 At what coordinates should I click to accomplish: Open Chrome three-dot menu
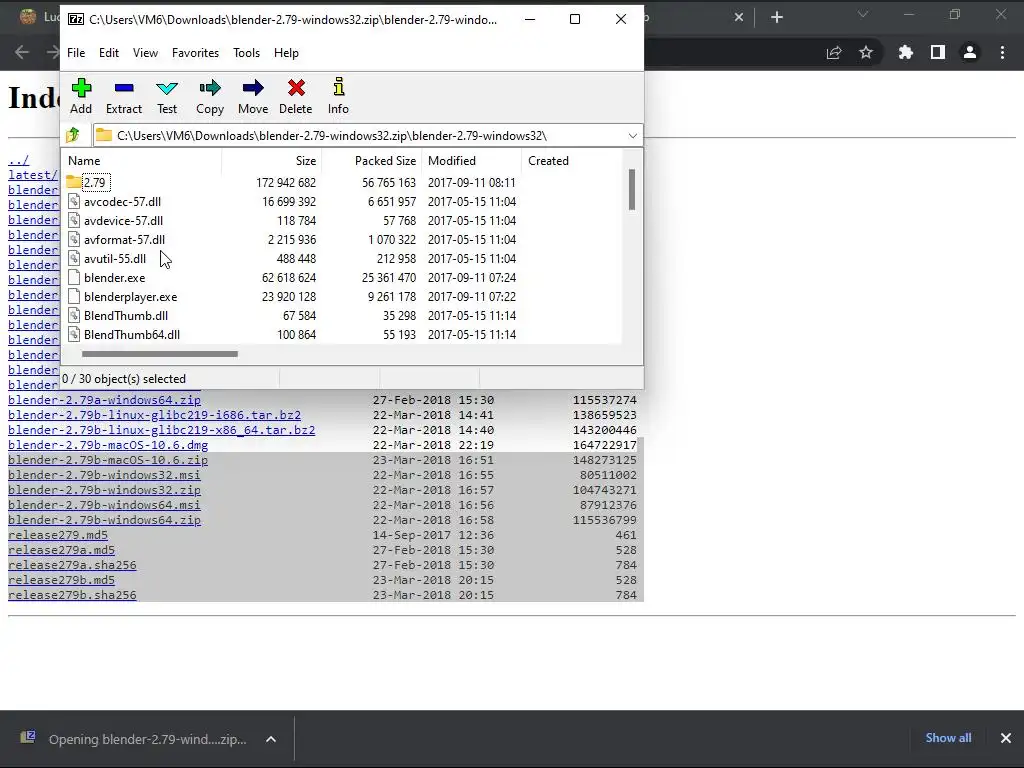(x=1002, y=52)
